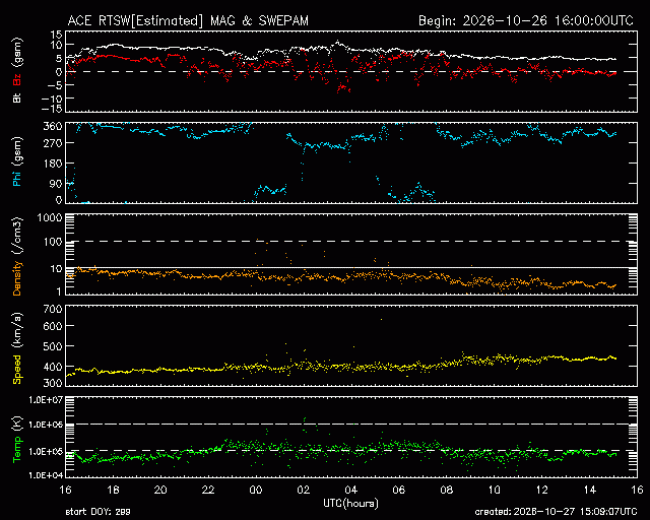Click the '90' tick label on the Phi panel
The width and height of the screenshot is (650, 520).
(56, 184)
